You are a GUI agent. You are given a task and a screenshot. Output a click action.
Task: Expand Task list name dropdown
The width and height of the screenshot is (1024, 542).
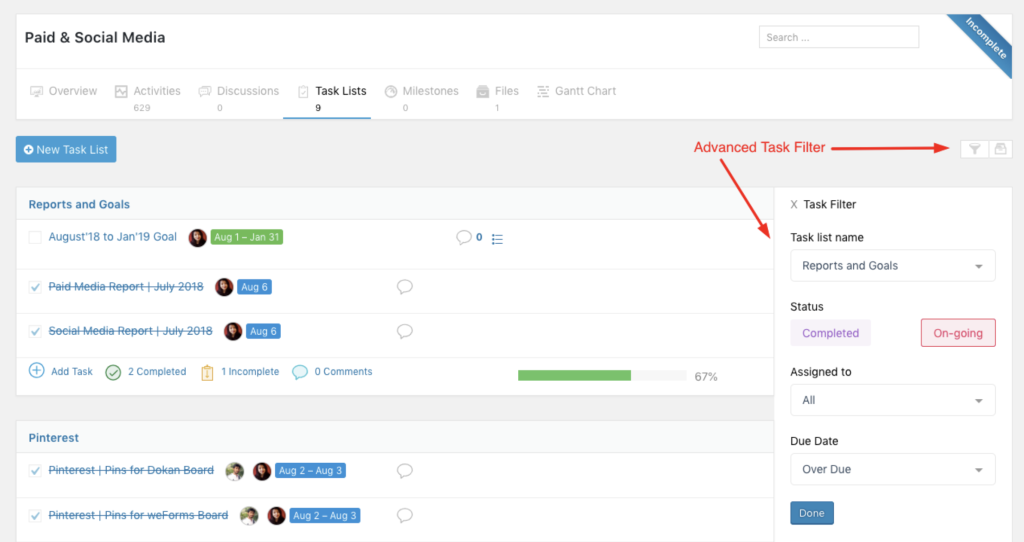point(893,266)
